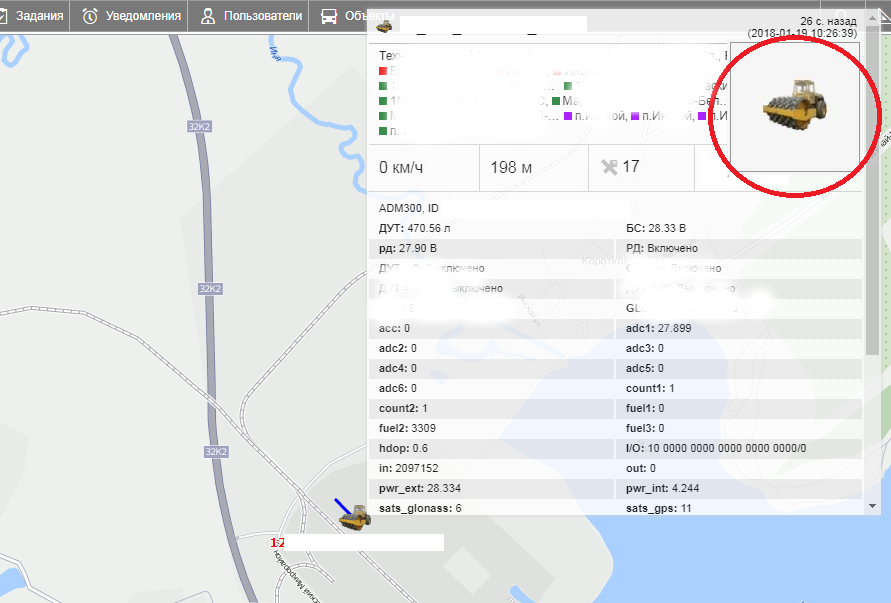Select the sats_gps: 11 parameter
Image resolution: width=891 pixels, height=603 pixels.
tap(661, 509)
